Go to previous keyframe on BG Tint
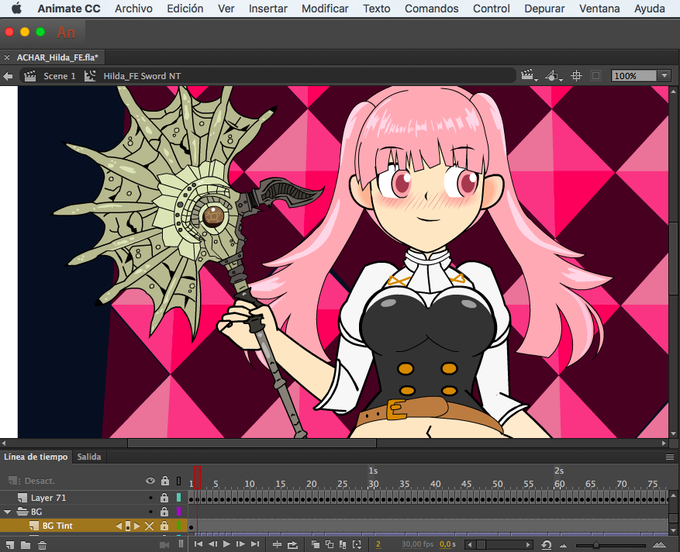This screenshot has height=552, width=680. [119, 526]
